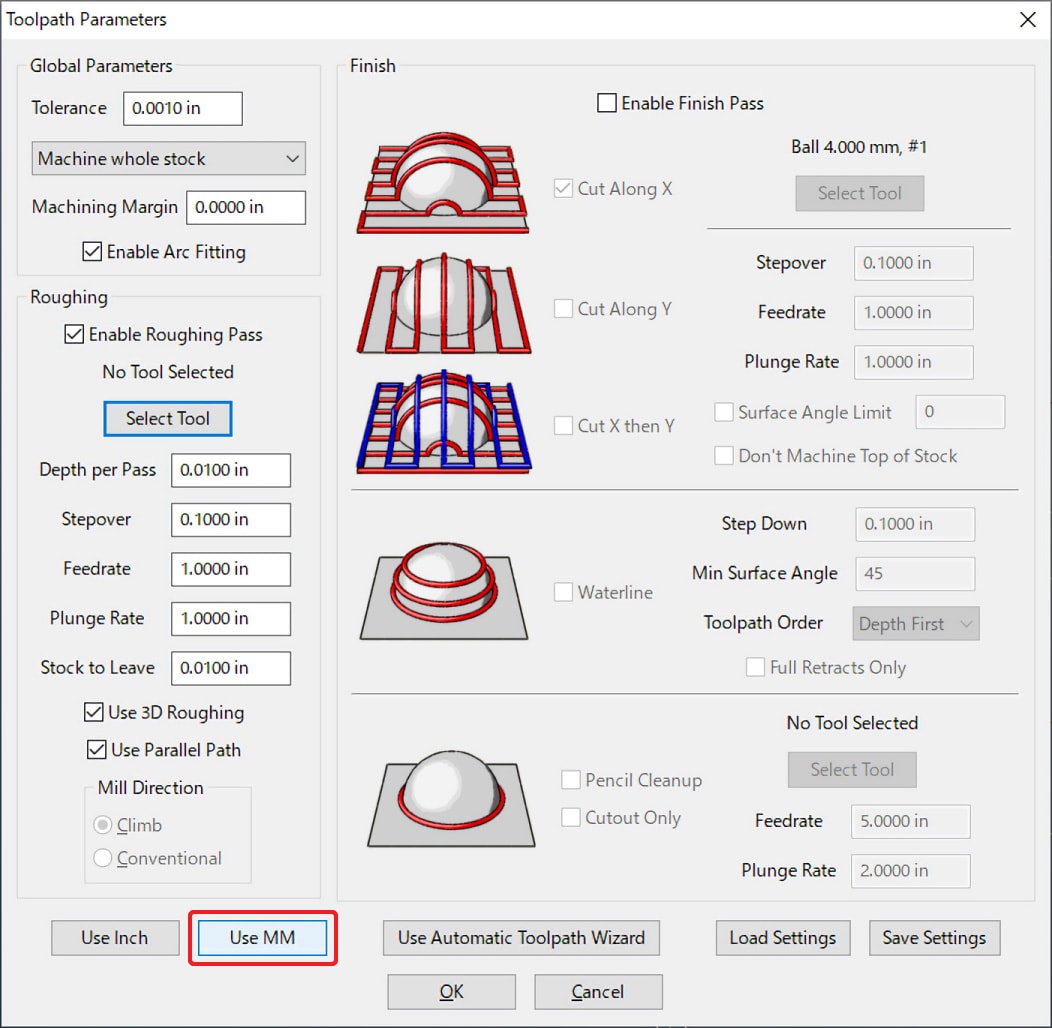The image size is (1052, 1028).
Task: Toggle Enable Arc Fitting option
Action: [x=92, y=252]
